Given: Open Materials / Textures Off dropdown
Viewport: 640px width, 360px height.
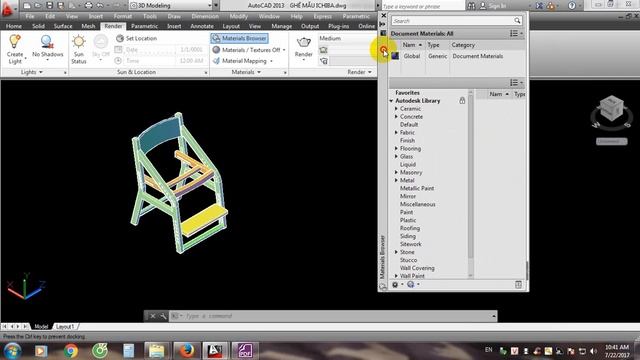Looking at the screenshot, I should pyautogui.click(x=248, y=50).
